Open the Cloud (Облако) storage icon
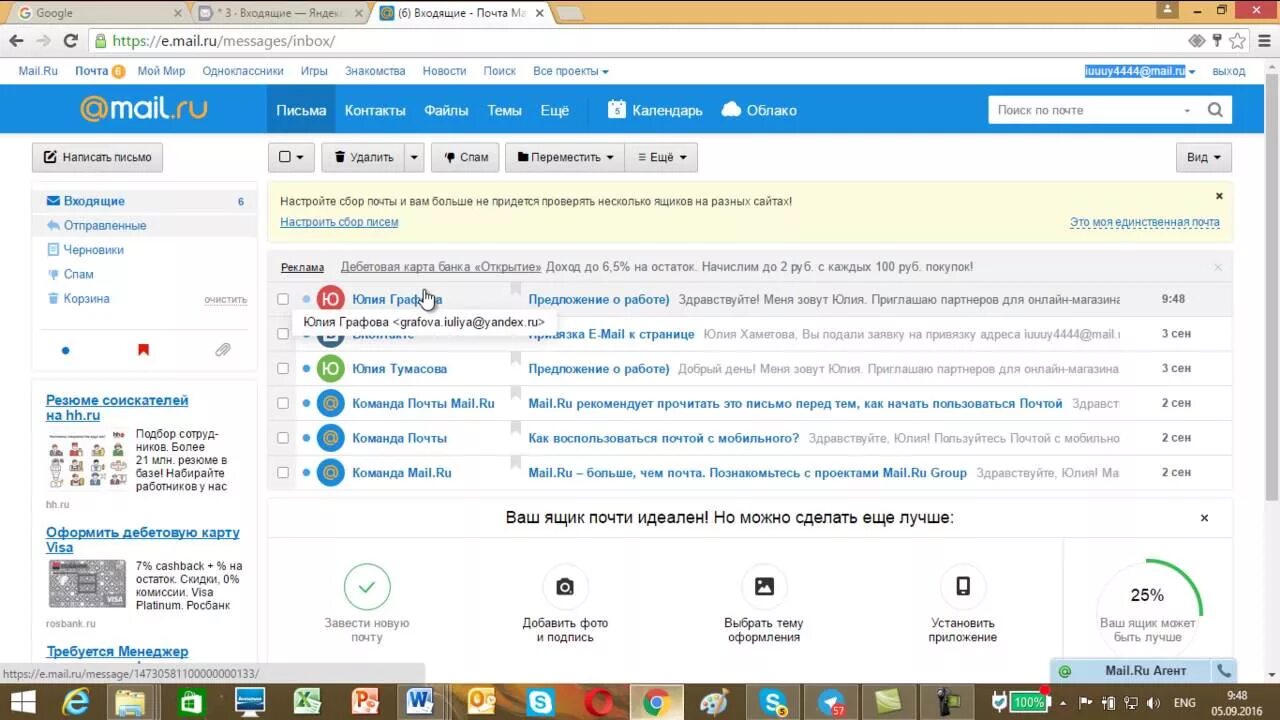1280x720 pixels. [731, 110]
